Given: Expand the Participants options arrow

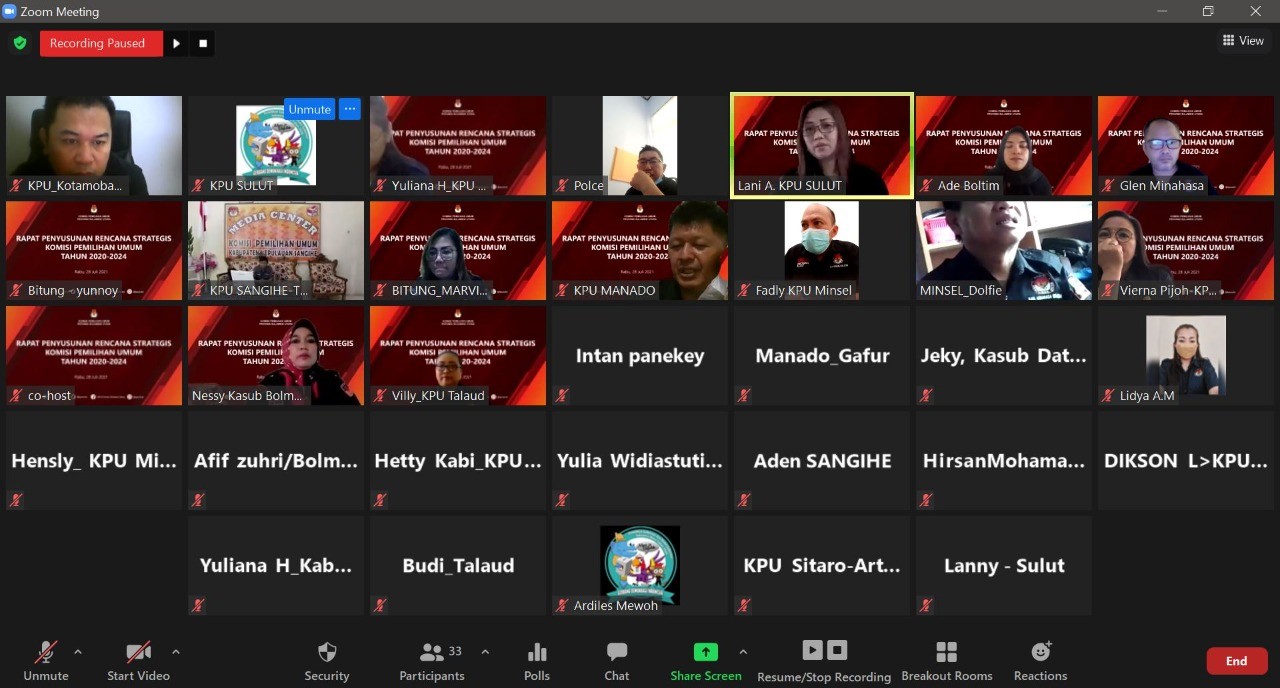Looking at the screenshot, I should 485,652.
